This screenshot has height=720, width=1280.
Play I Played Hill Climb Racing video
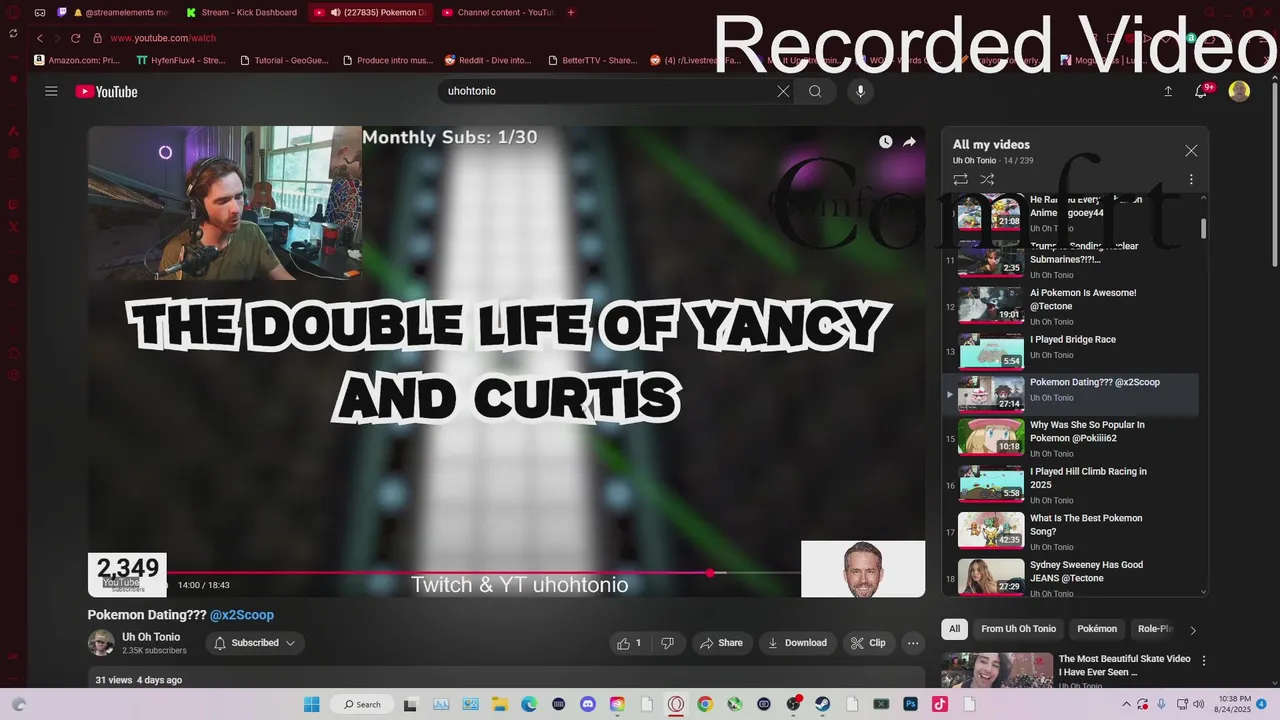pos(1072,484)
